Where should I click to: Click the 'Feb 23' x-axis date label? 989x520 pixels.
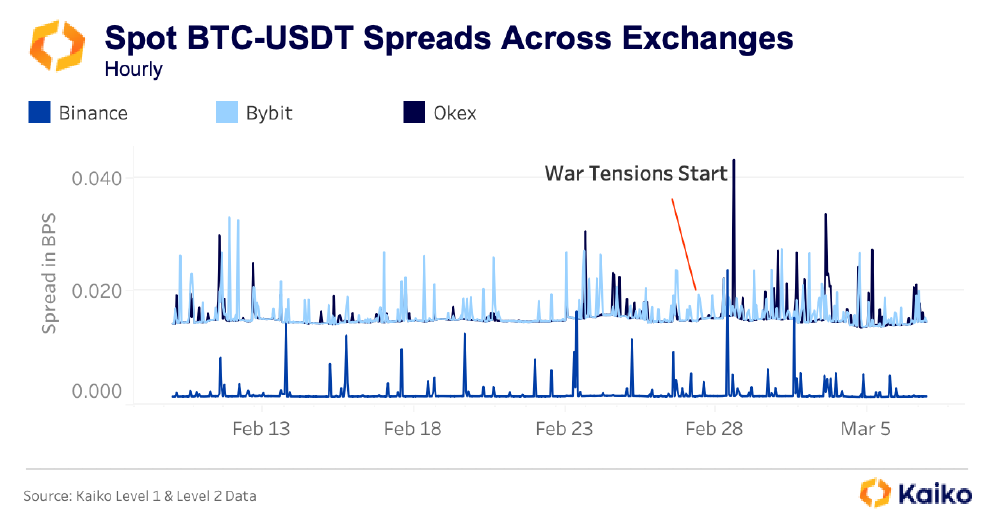[564, 429]
